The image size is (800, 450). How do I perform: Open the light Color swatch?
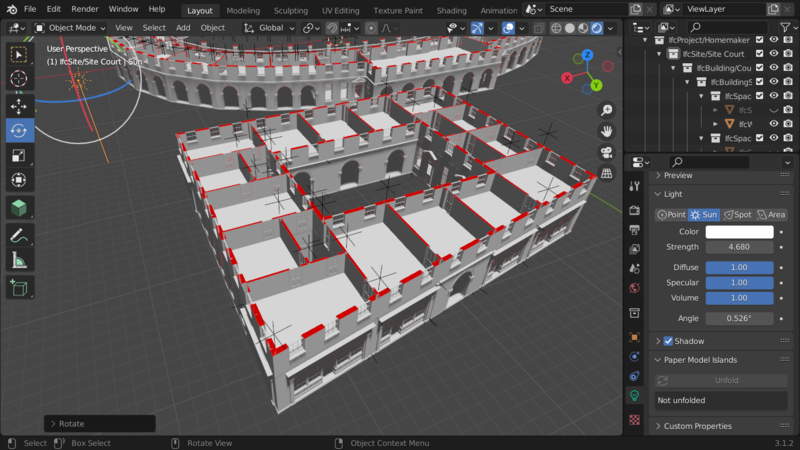(x=739, y=232)
